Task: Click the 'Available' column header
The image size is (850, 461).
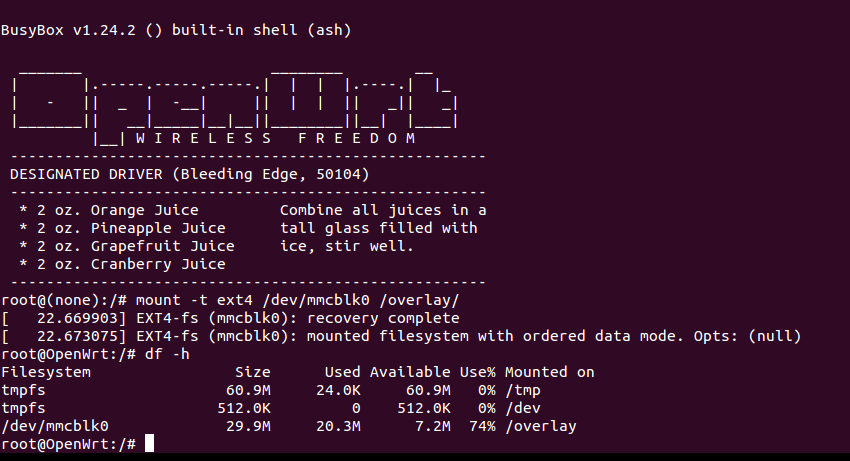Action: tap(410, 373)
